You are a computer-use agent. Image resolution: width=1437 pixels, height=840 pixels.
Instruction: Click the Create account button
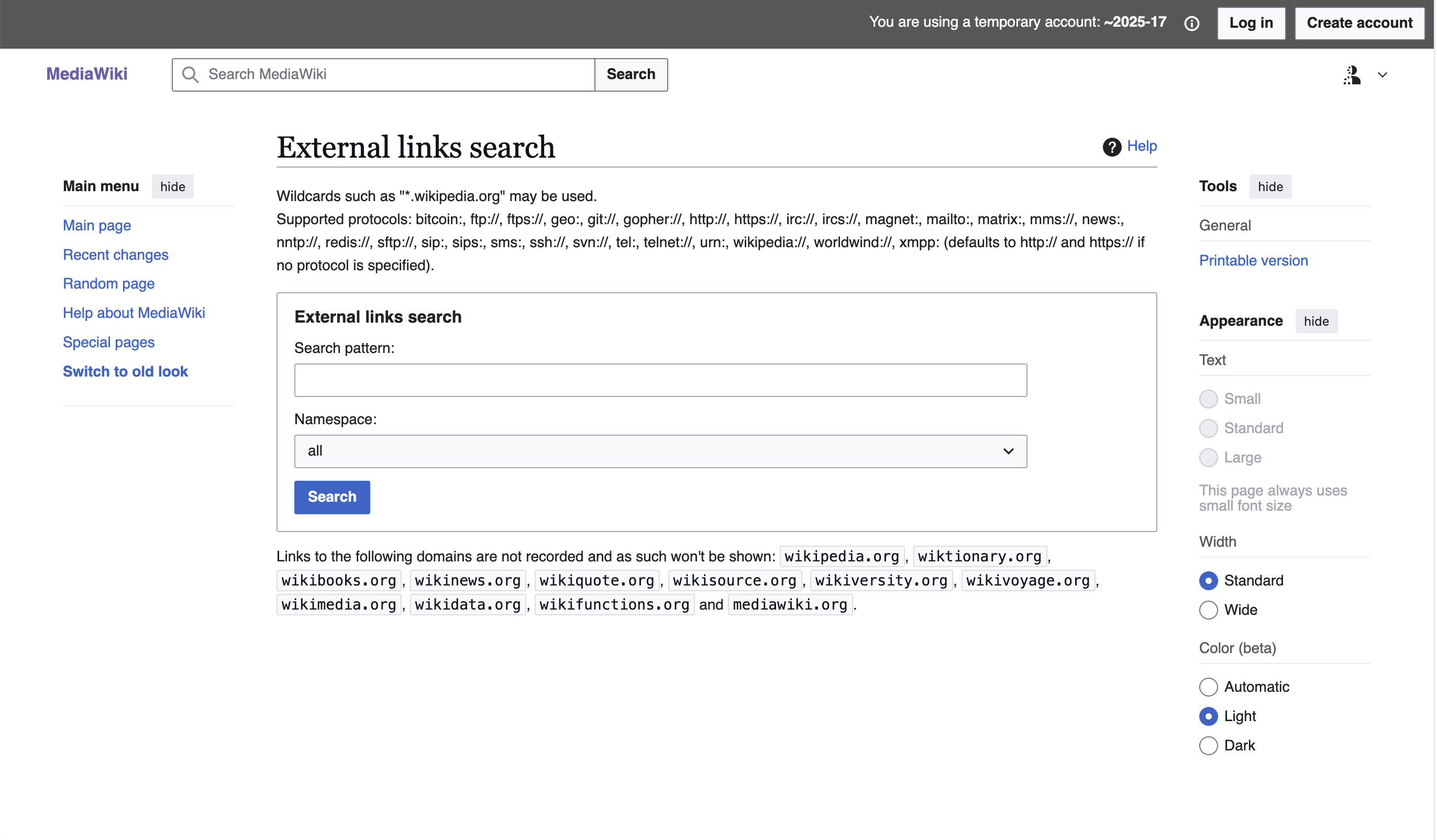point(1359,23)
